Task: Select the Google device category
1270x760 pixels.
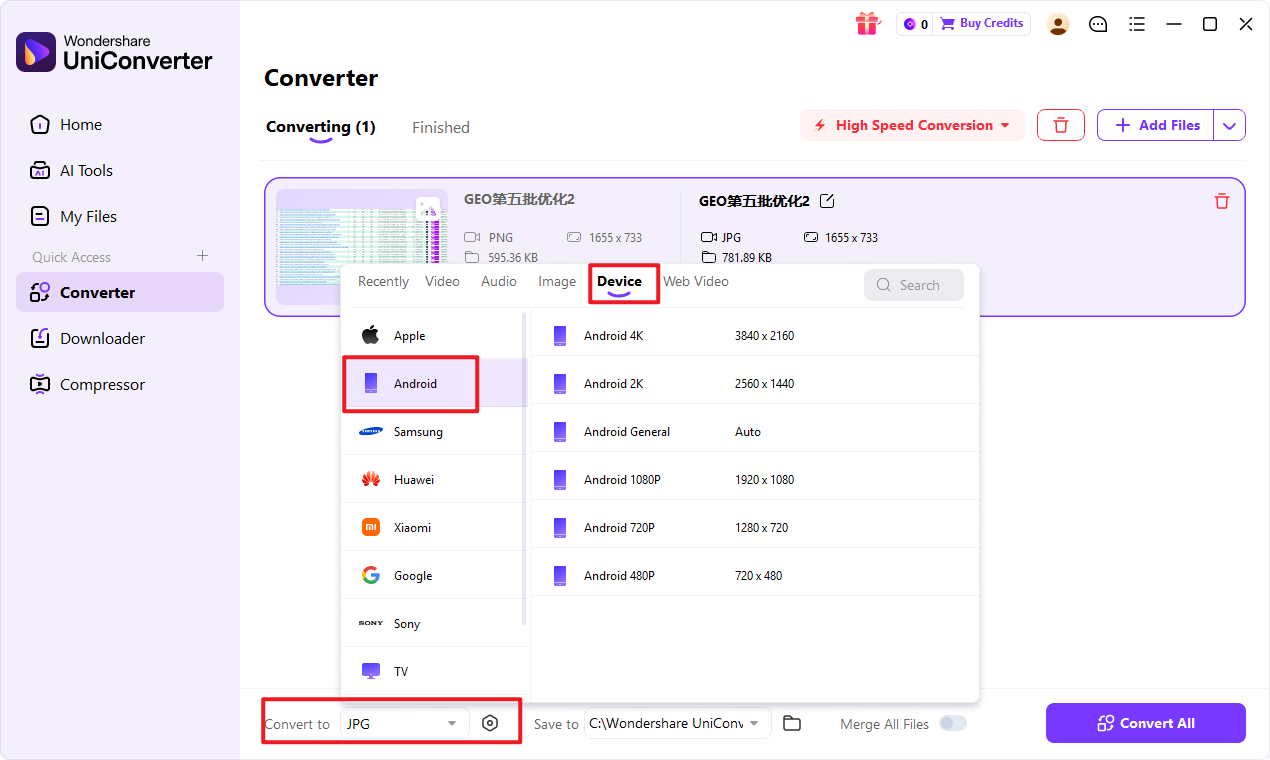Action: pos(435,576)
